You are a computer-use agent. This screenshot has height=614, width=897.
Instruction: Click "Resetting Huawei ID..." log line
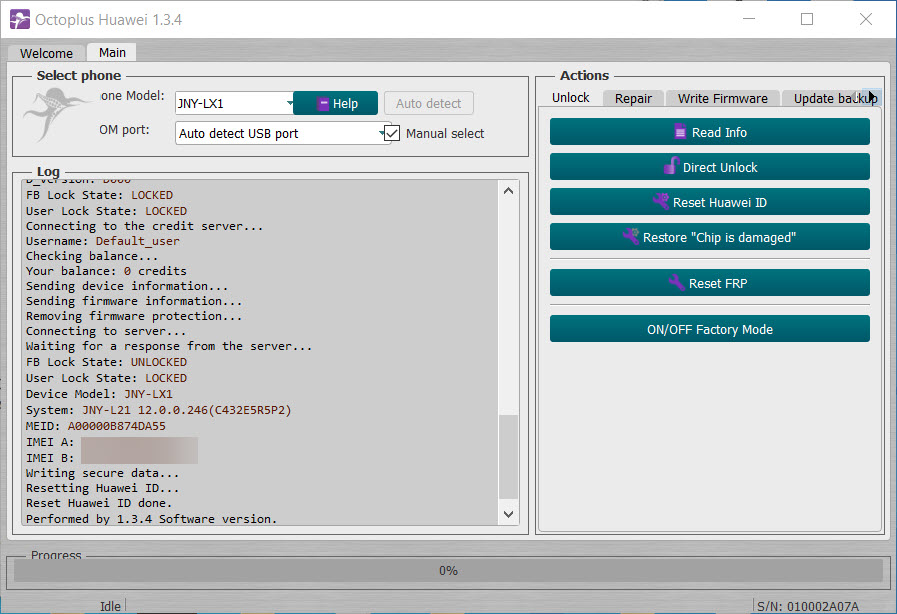102,488
